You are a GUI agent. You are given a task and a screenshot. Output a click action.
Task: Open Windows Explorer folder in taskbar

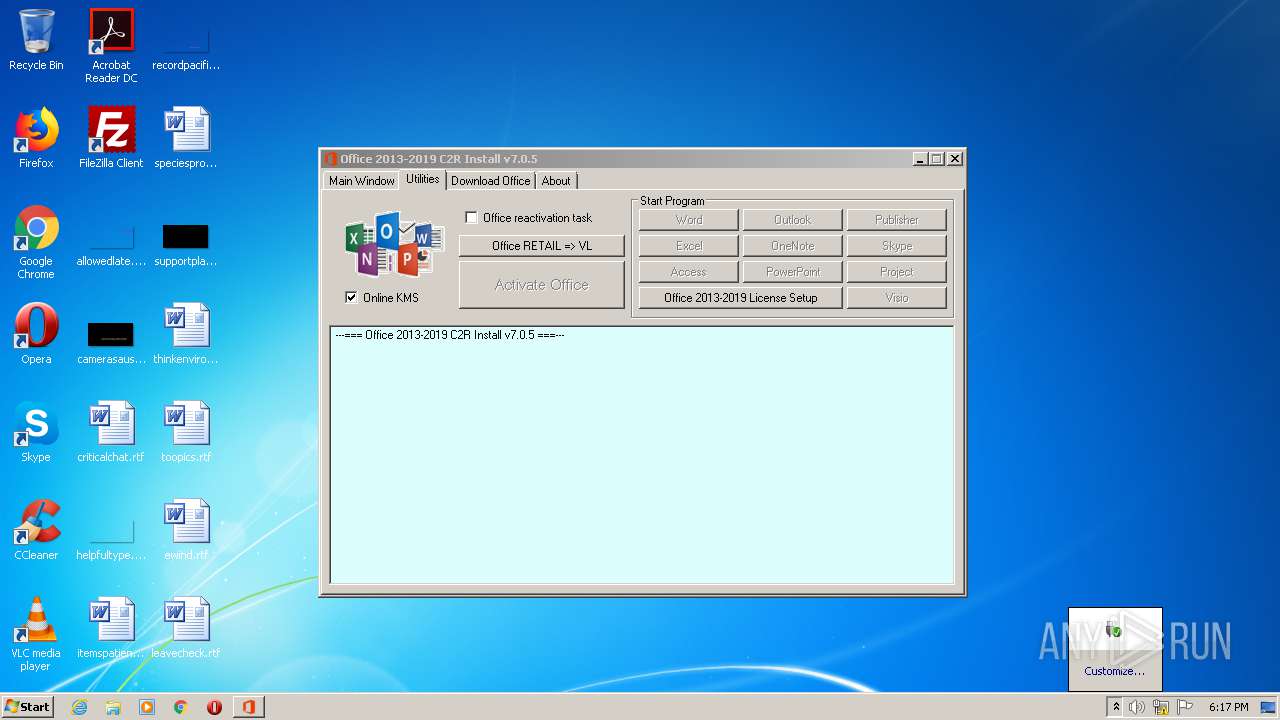(113, 707)
